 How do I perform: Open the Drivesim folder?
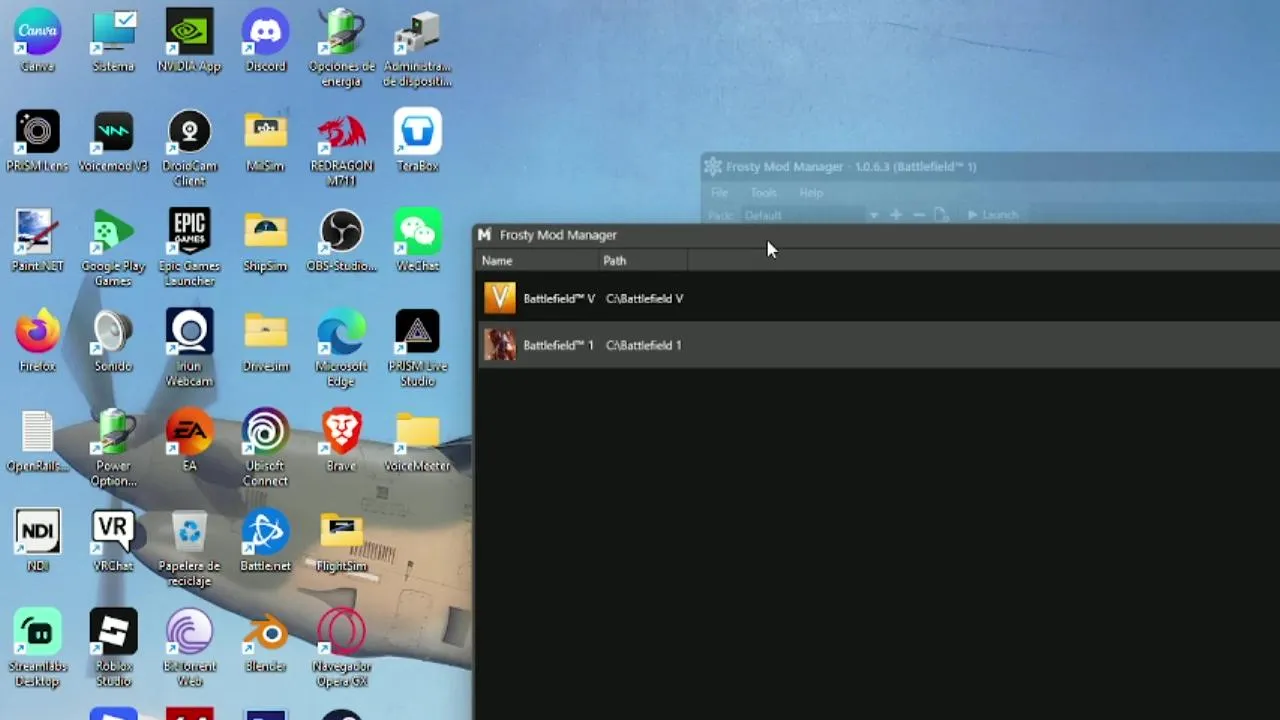coord(265,340)
